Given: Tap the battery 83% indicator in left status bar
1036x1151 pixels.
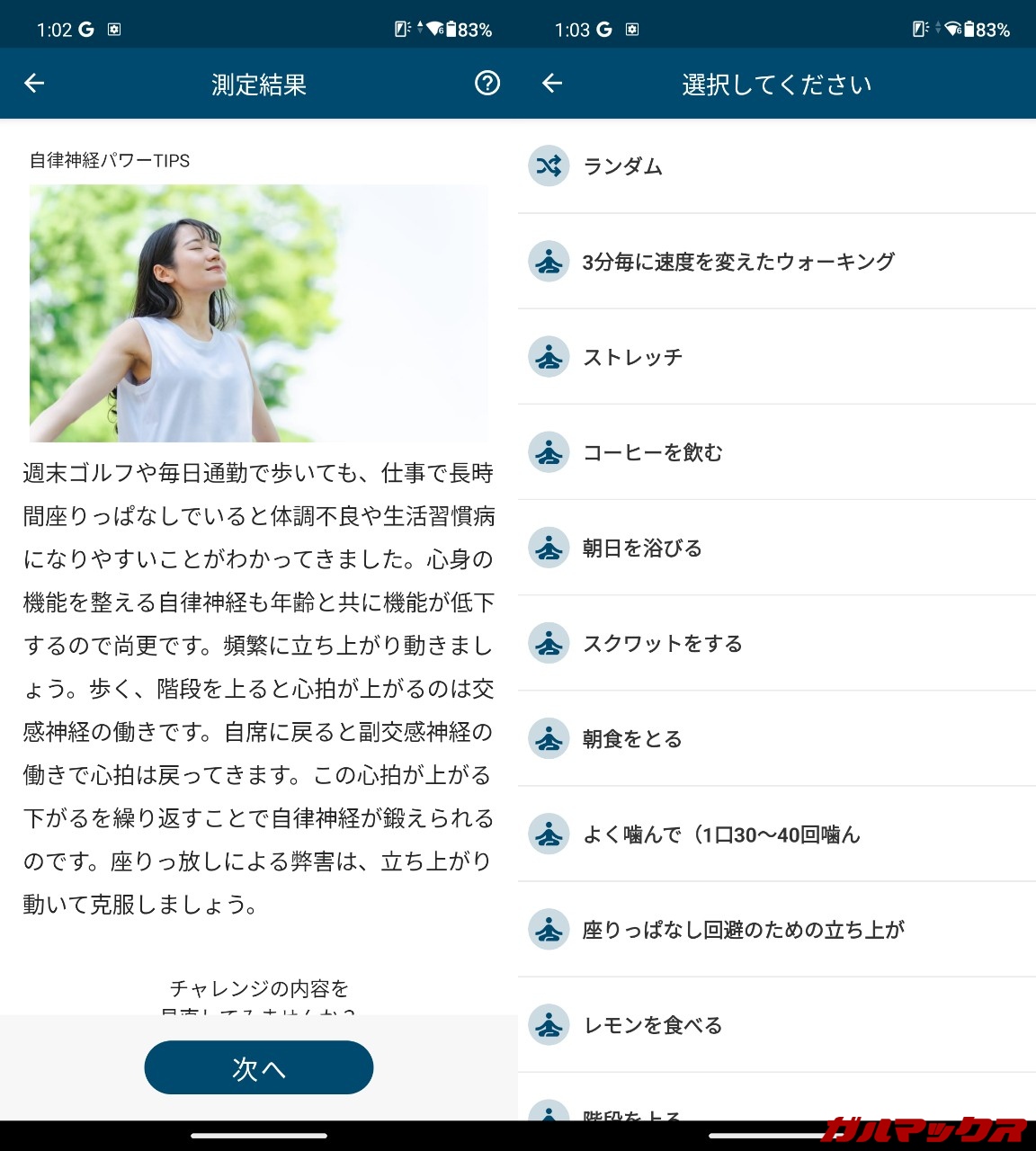Looking at the screenshot, I should click(x=468, y=30).
